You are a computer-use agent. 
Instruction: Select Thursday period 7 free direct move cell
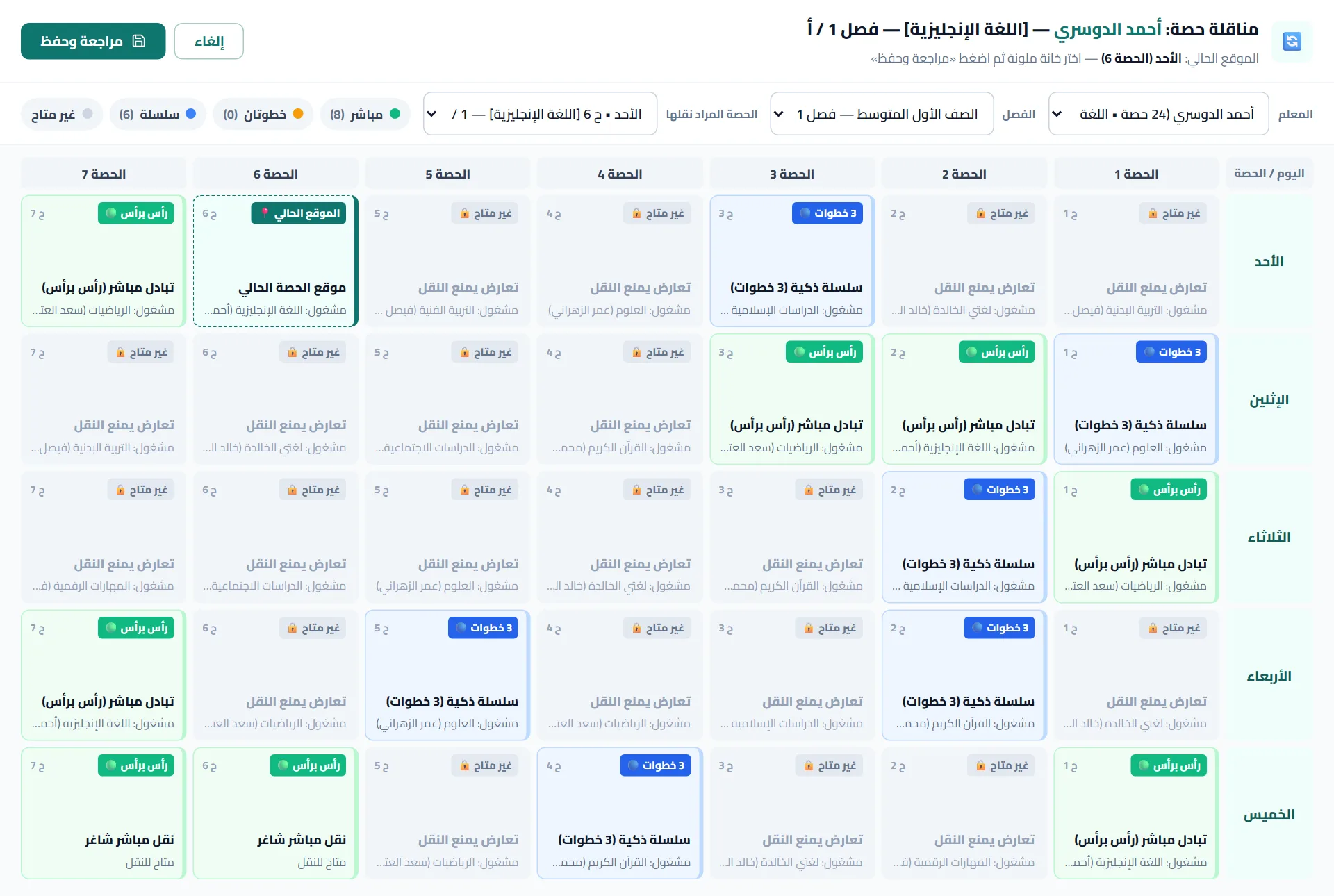pyautogui.click(x=104, y=813)
